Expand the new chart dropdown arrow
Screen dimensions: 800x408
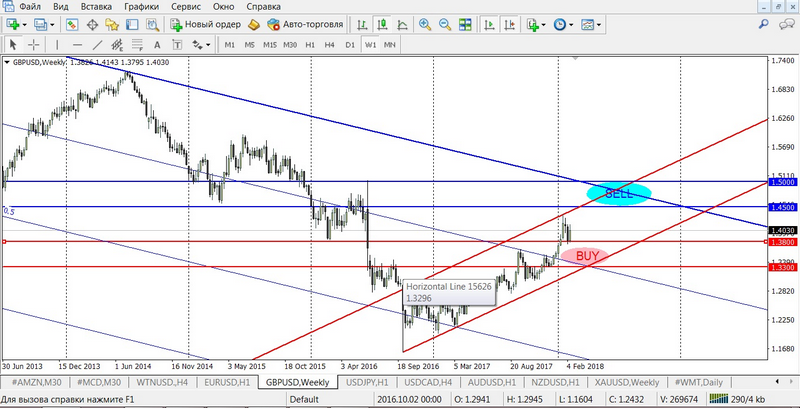(24, 24)
